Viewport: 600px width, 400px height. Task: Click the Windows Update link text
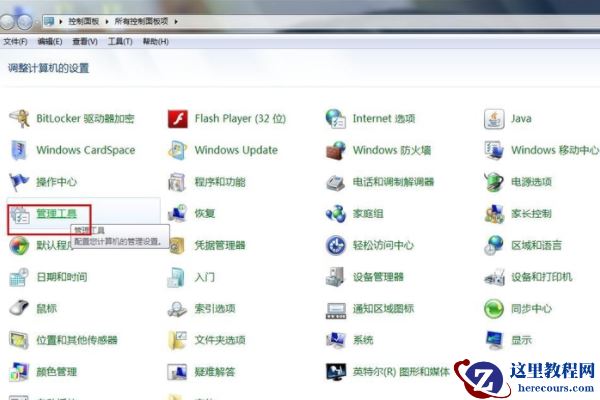(236, 150)
